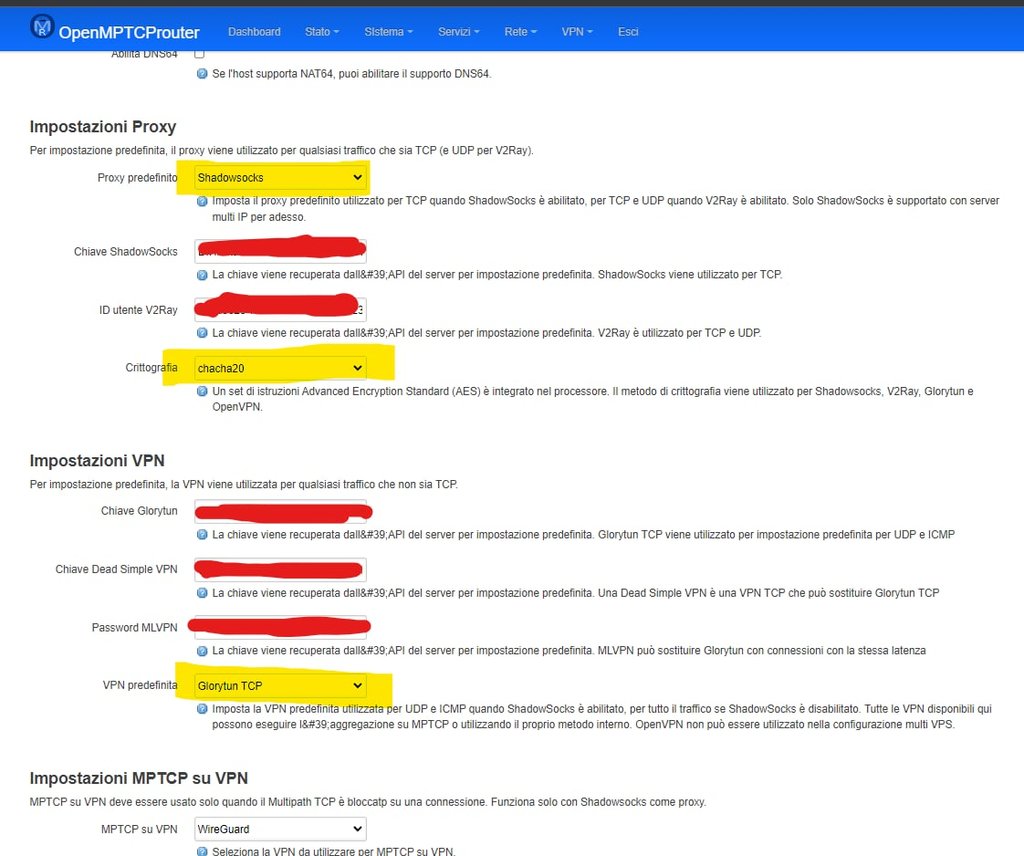Screen dimensions: 1024x856
Task: Click the "Un set di istruzioni Advanced Encryption Standard" description
Action: click(x=593, y=399)
